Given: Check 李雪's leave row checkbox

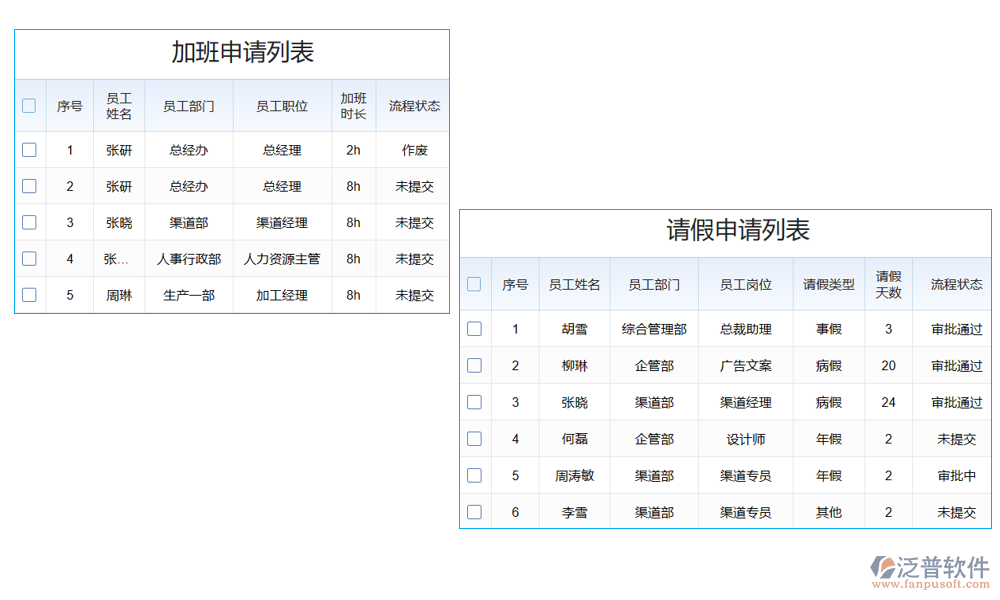Looking at the screenshot, I should tap(474, 511).
